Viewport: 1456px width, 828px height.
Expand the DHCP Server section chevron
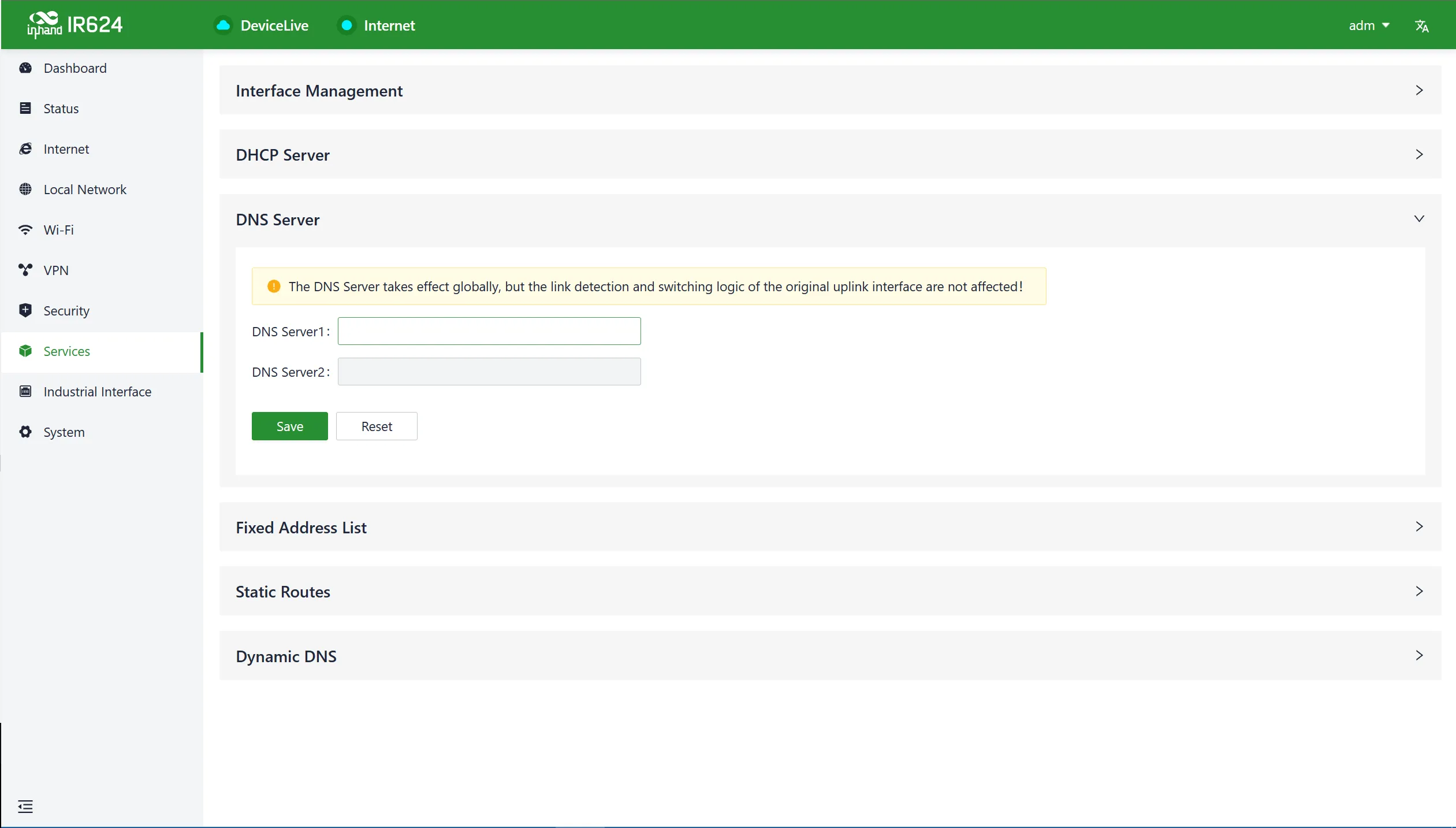[1419, 154]
